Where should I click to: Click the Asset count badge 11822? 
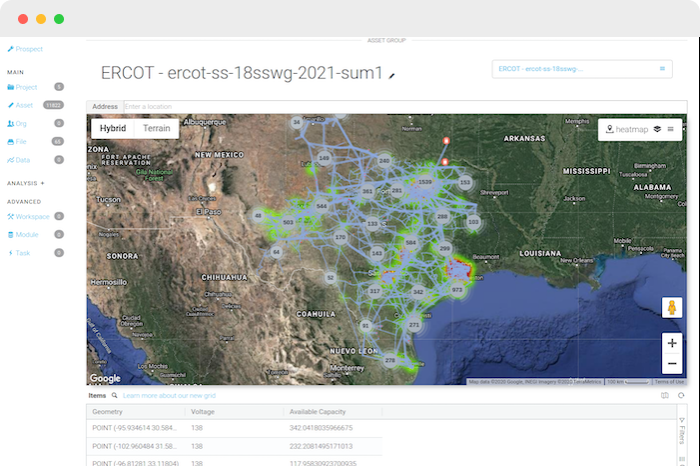tap(53, 105)
